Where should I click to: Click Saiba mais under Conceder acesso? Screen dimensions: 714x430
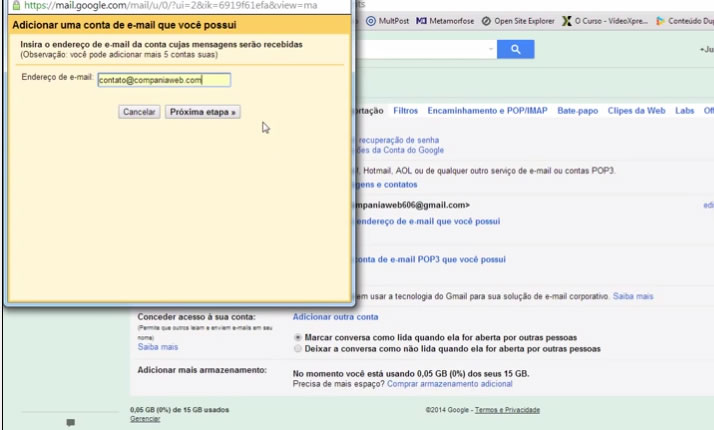pyautogui.click(x=158, y=347)
